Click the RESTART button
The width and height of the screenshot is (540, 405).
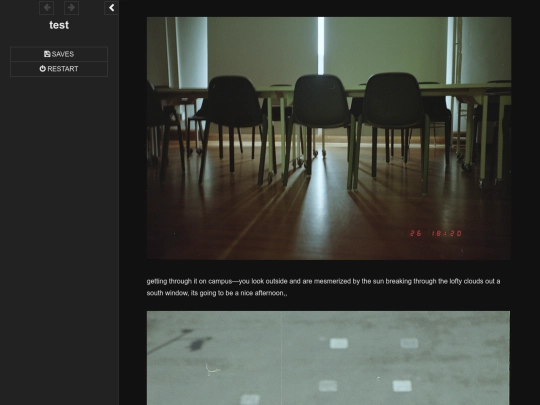[x=59, y=69]
